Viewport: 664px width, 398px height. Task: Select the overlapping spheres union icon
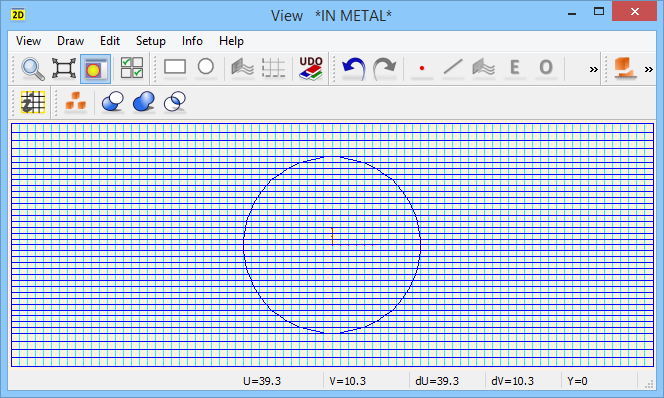(x=113, y=102)
